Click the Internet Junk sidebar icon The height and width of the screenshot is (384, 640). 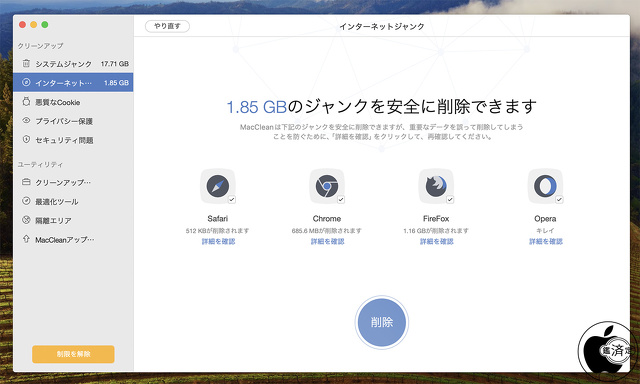pyautogui.click(x=26, y=82)
